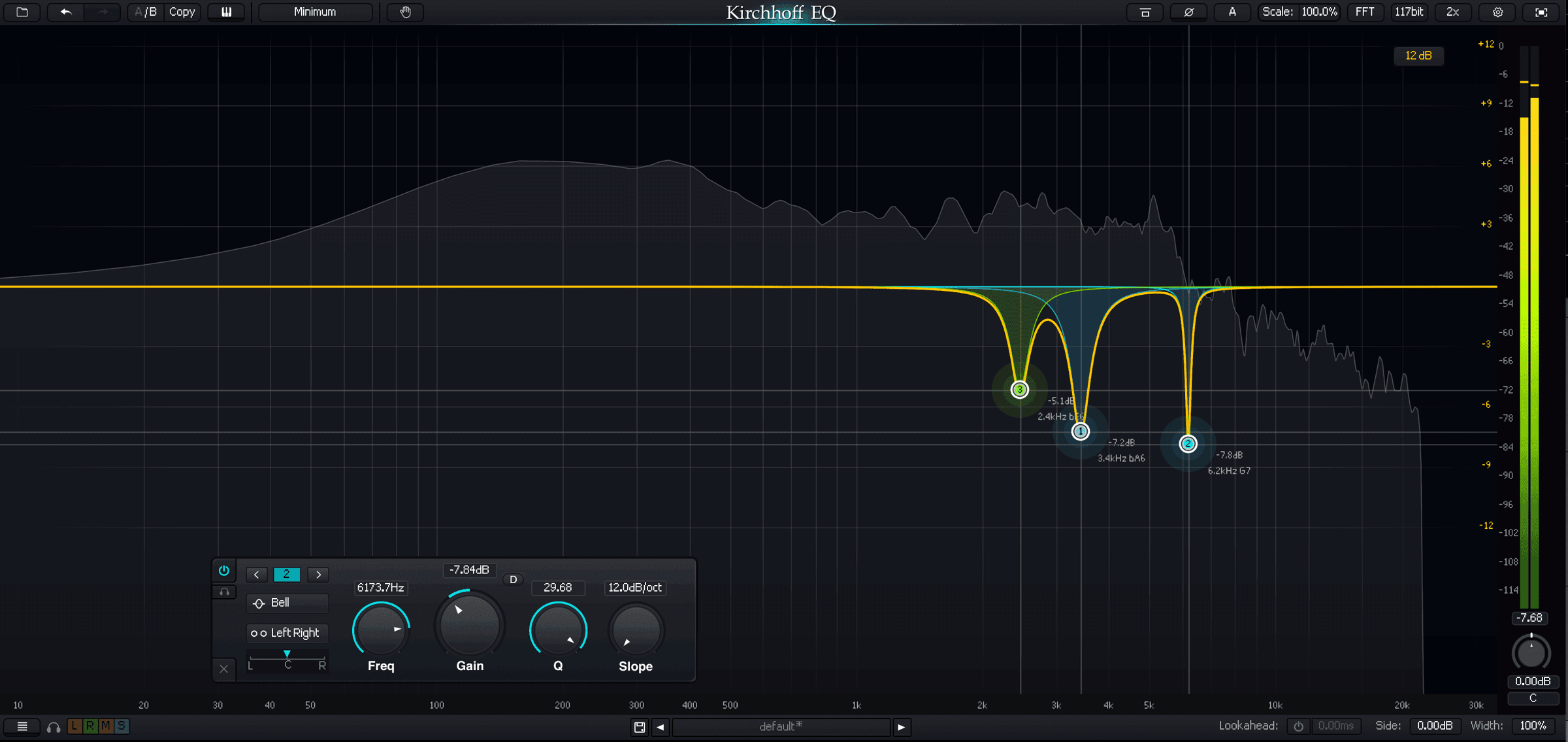Open the Left Right channel mode dropdown
This screenshot has height=742, width=1568.
coord(287,633)
